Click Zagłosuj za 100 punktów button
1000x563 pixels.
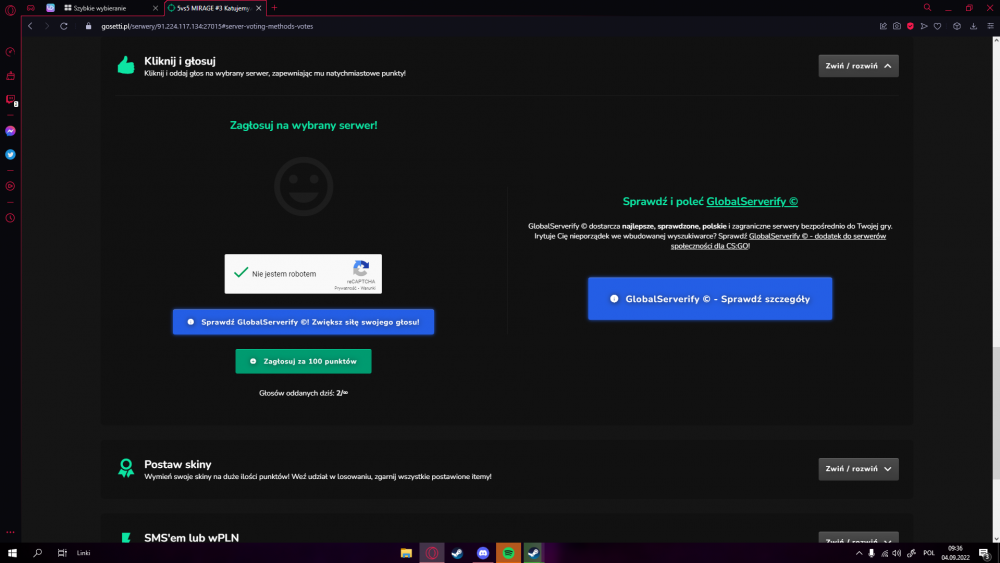coord(303,361)
